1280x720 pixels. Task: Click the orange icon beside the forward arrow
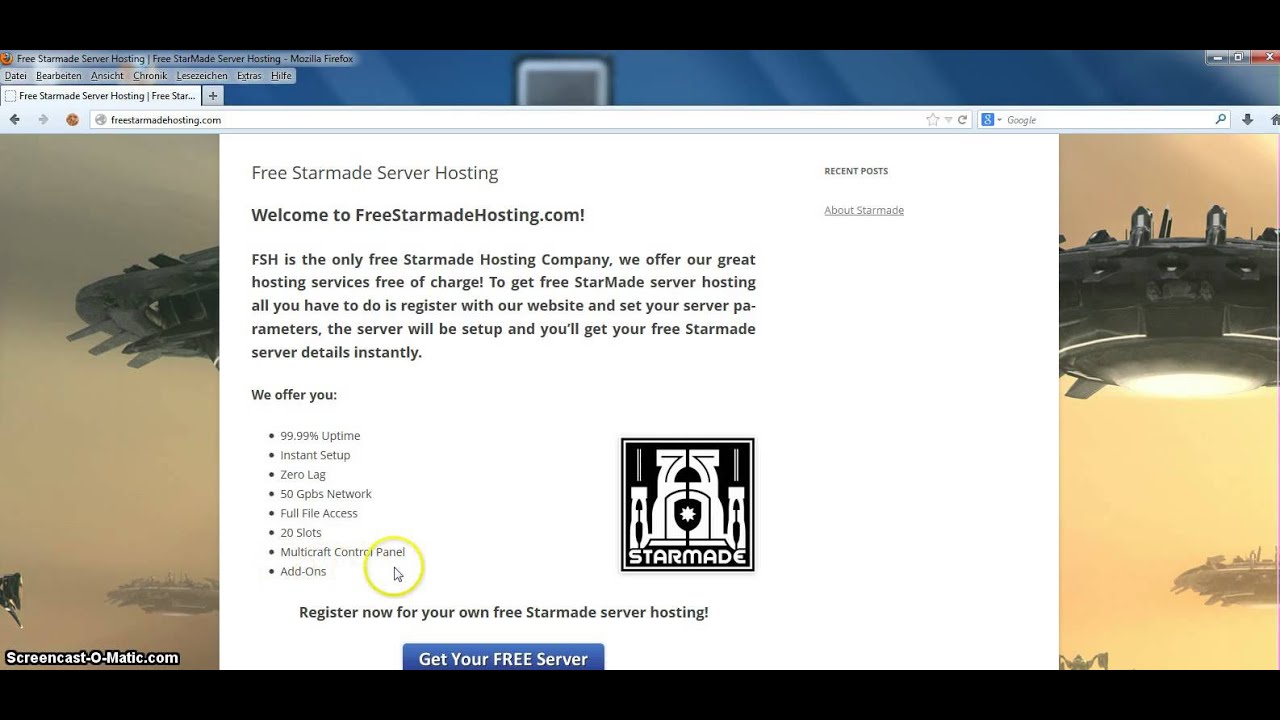pos(72,119)
